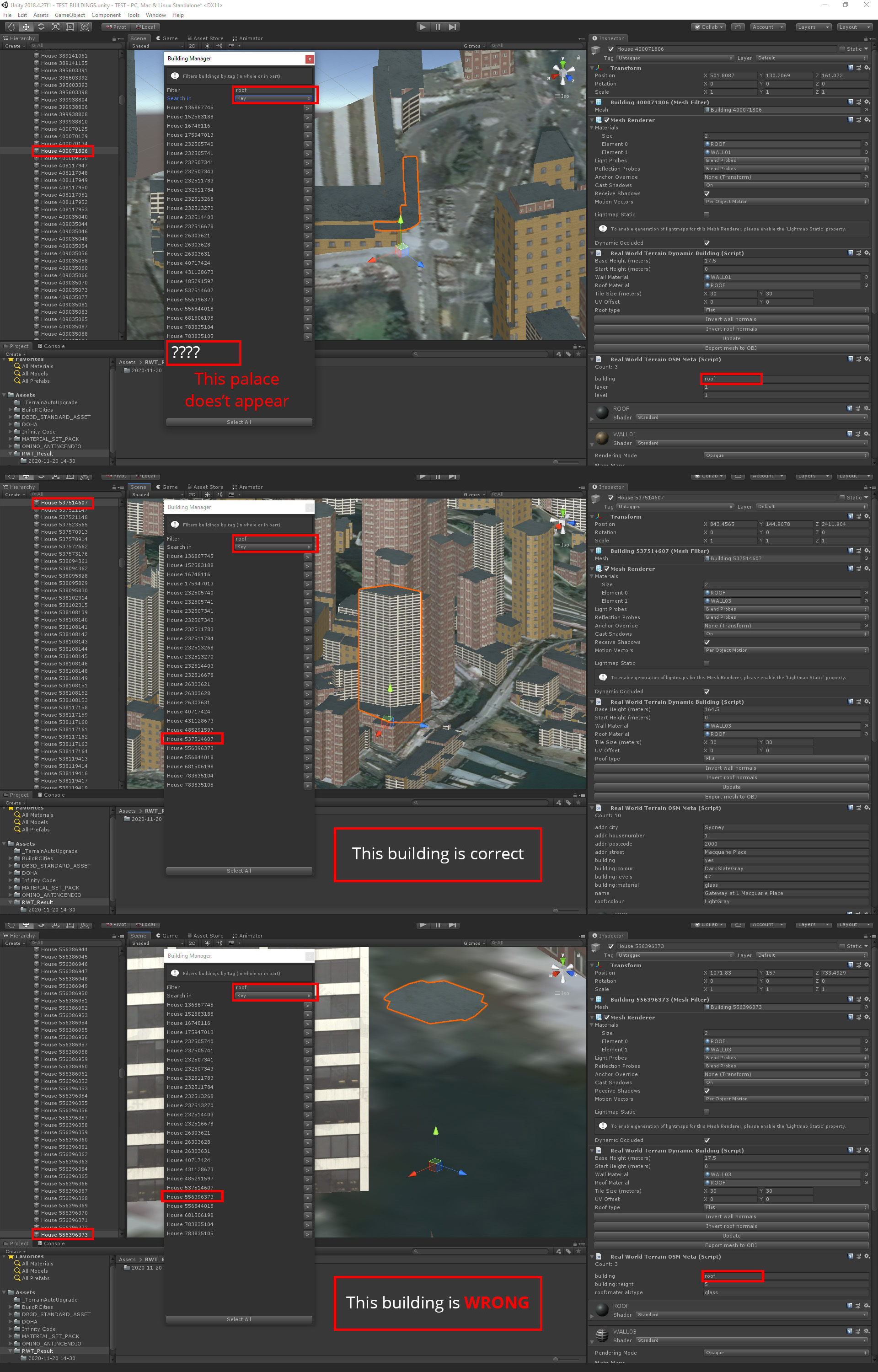The width and height of the screenshot is (878, 1372).
Task: Toggle Receive Shadows in House 400071806 inspector
Action: pos(707,194)
